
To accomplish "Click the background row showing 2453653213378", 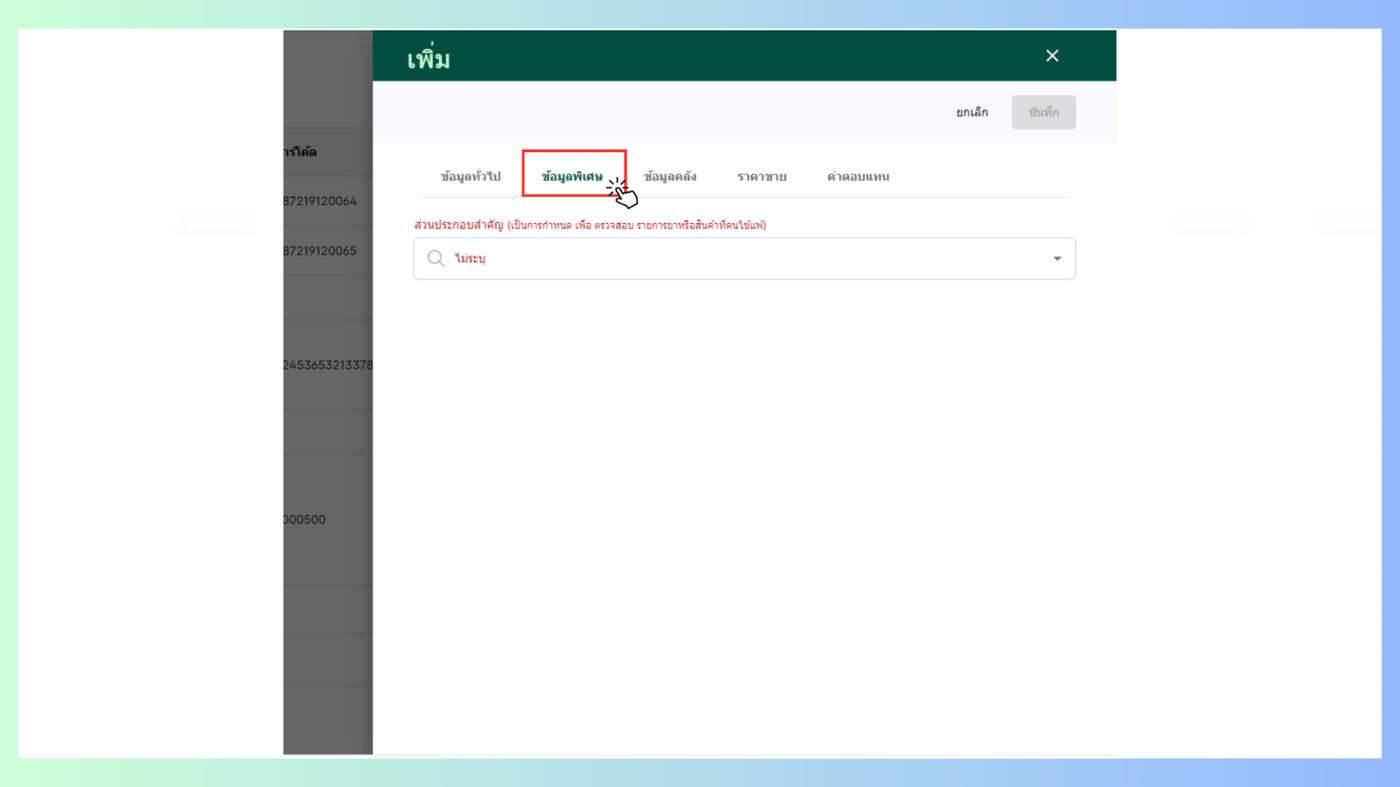I will coord(328,365).
